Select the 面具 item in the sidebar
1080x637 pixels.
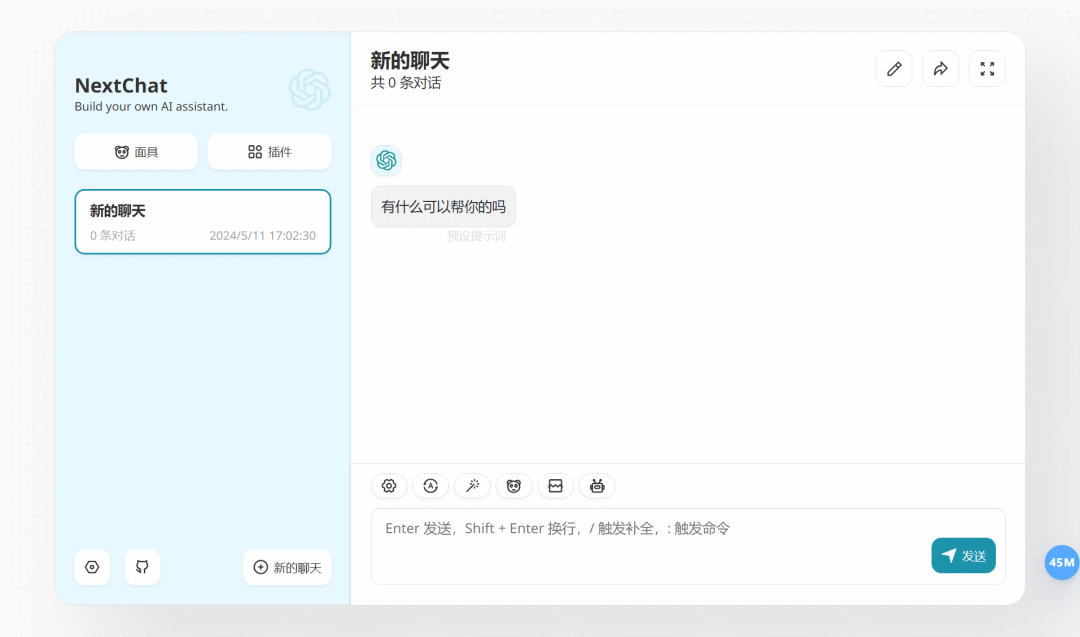point(136,151)
